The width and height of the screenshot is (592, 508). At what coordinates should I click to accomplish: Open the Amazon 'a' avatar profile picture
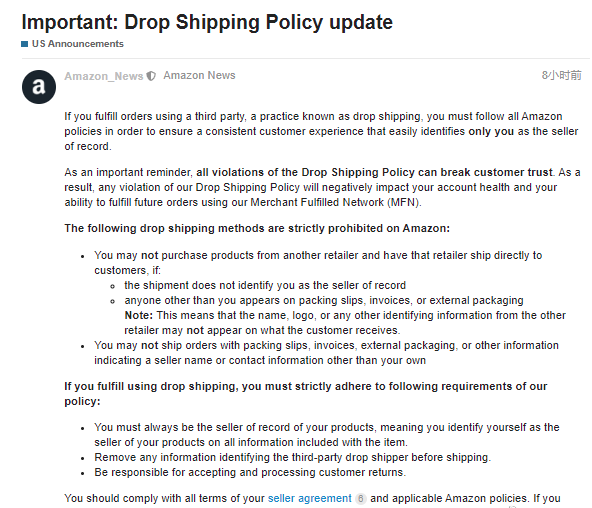point(39,87)
